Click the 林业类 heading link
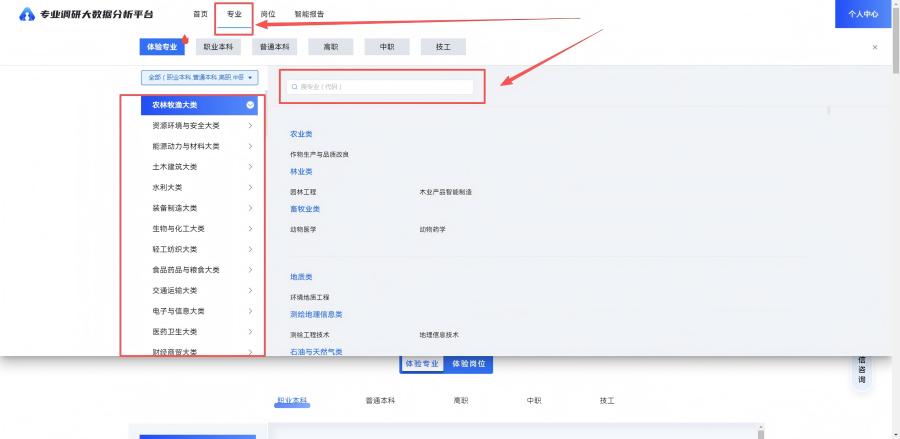The image size is (900, 439). [x=301, y=172]
